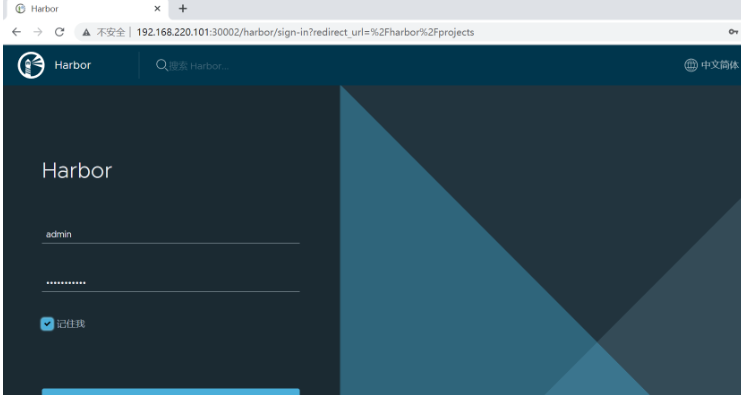This screenshot has width=741, height=395.
Task: Close the Harbor browser tab
Action: click(157, 9)
